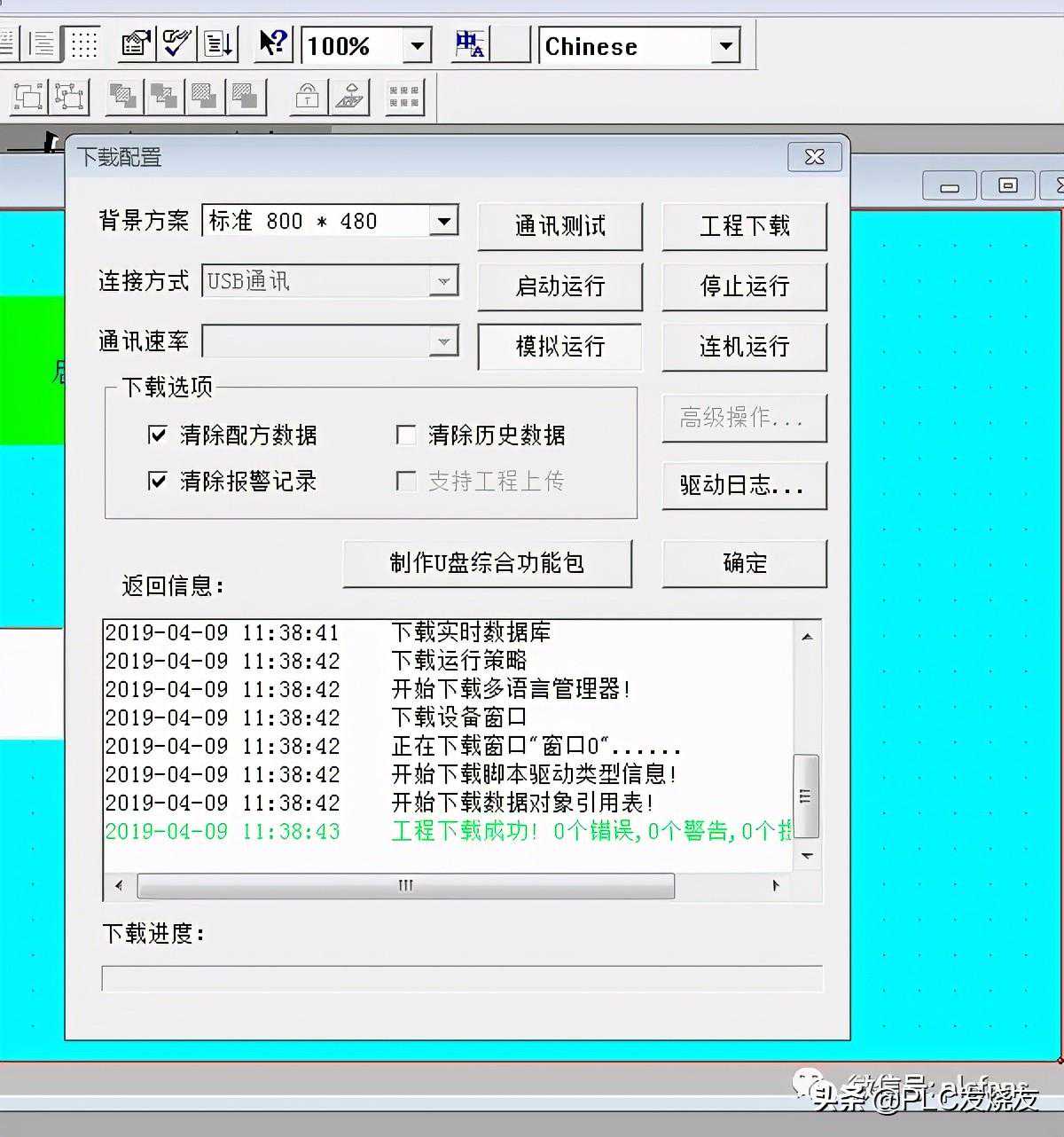Viewport: 1064px width, 1137px height.
Task: Open the 背景方案 resolution dropdown
Action: [443, 221]
